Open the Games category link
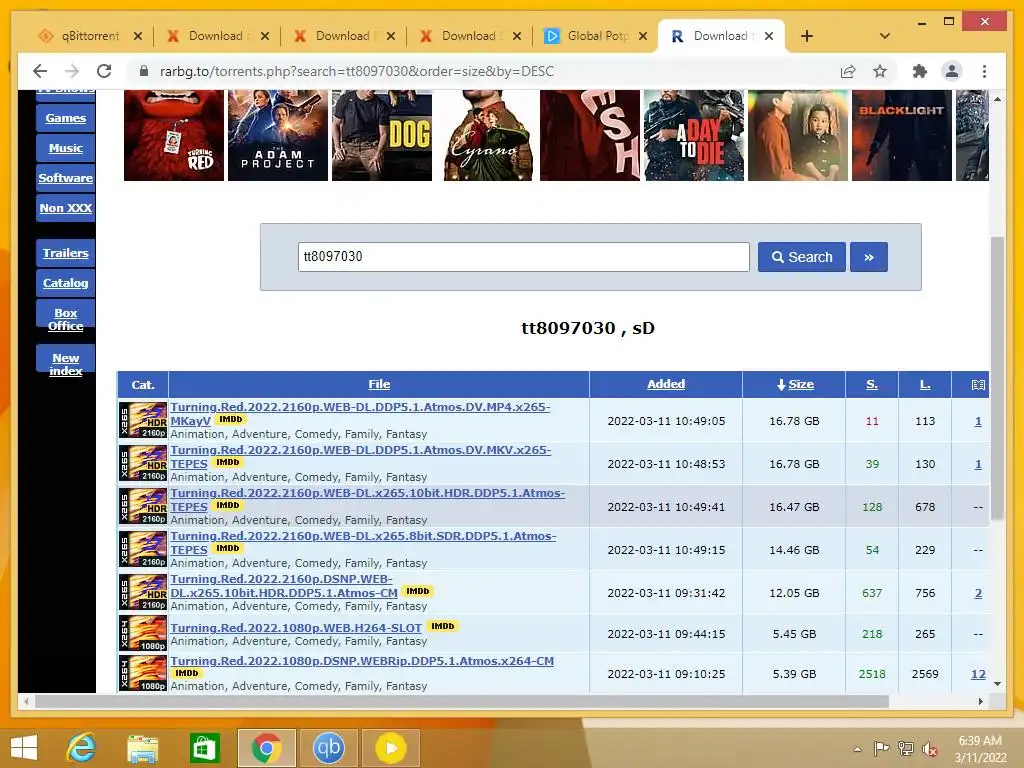1024x768 pixels. coord(65,118)
